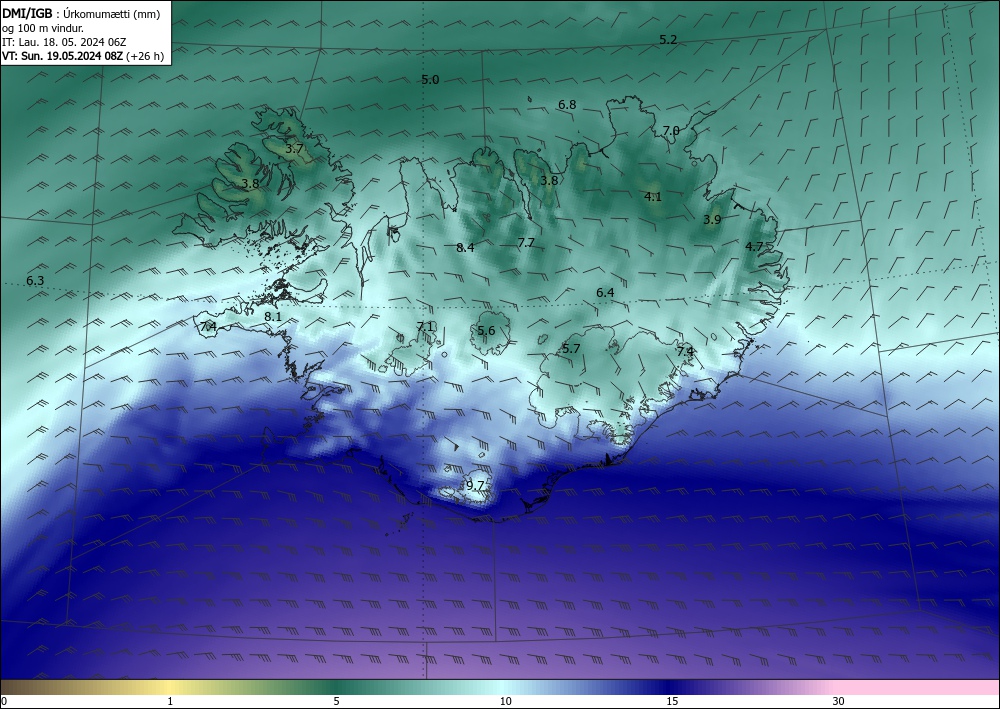The width and height of the screenshot is (1000, 709).
Task: Click the '5' tick on the color scale
Action: pyautogui.click(x=336, y=701)
